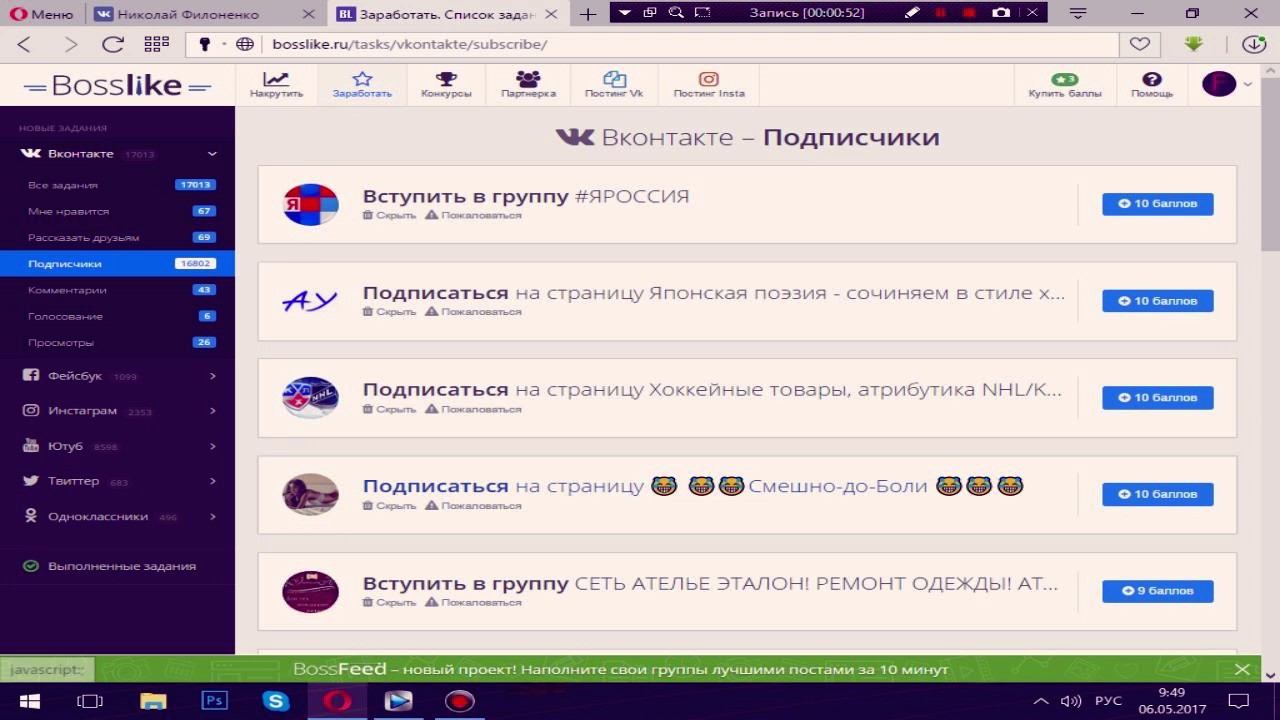Open the Помощь help section
The width and height of the screenshot is (1280, 720).
point(1152,85)
